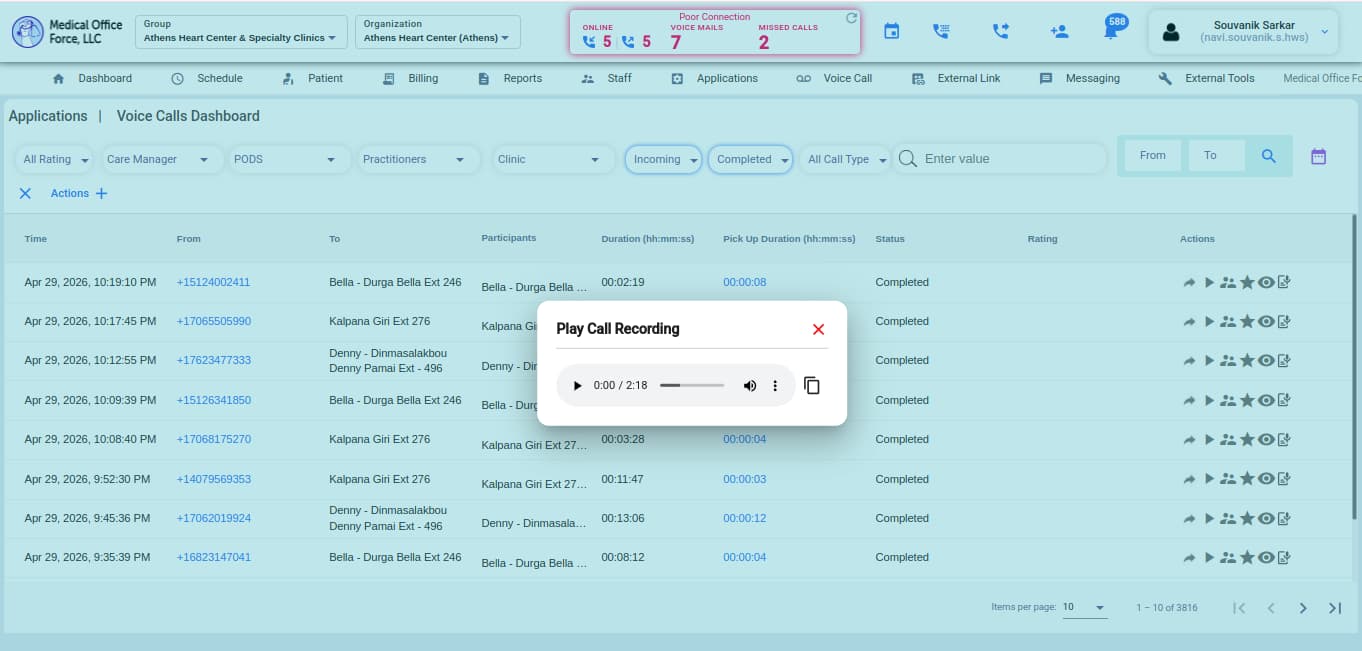Play recording for +17065505990 call
This screenshot has width=1362, height=651.
pyautogui.click(x=1209, y=322)
